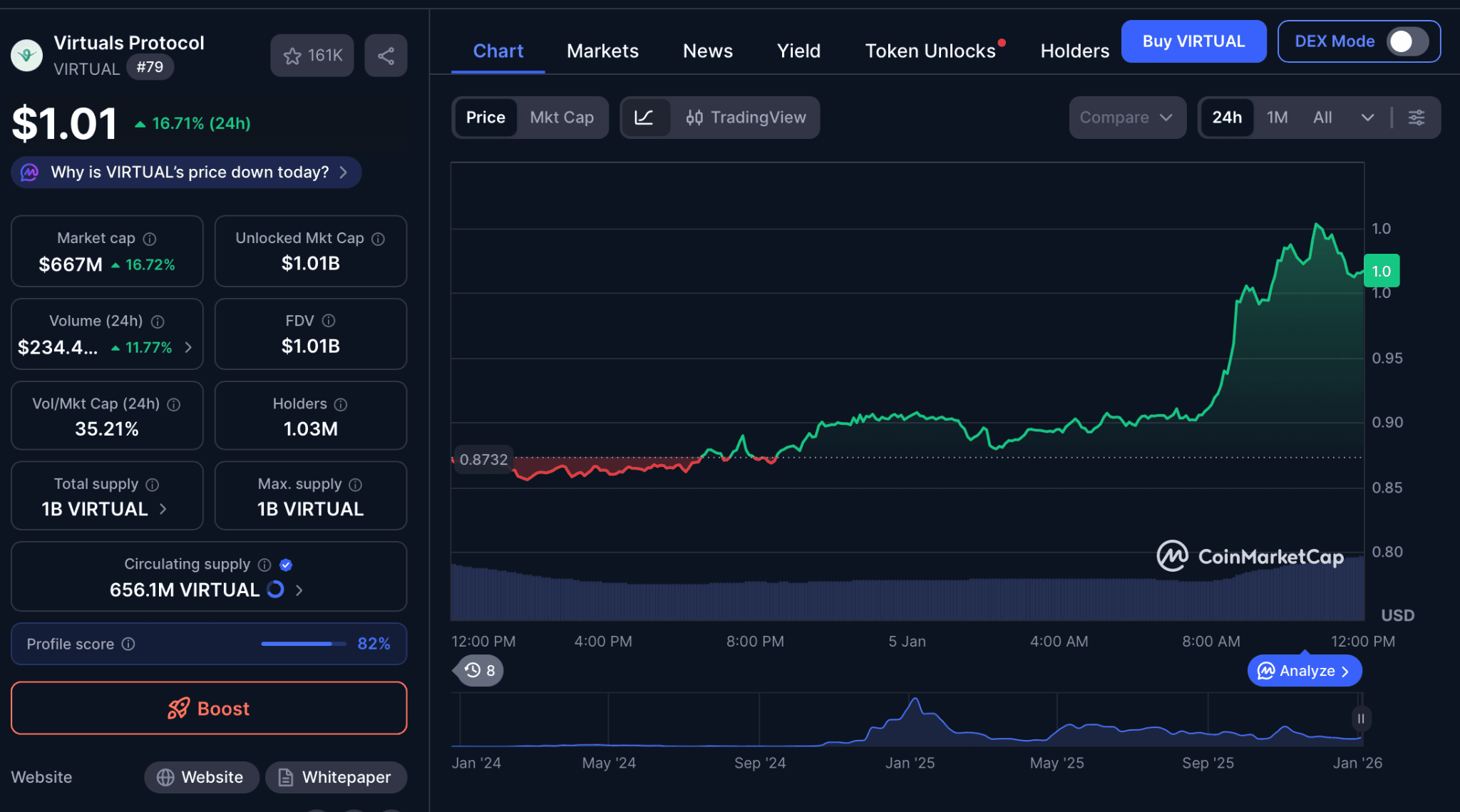Select the line chart view icon
The height and width of the screenshot is (812, 1460).
pos(645,118)
